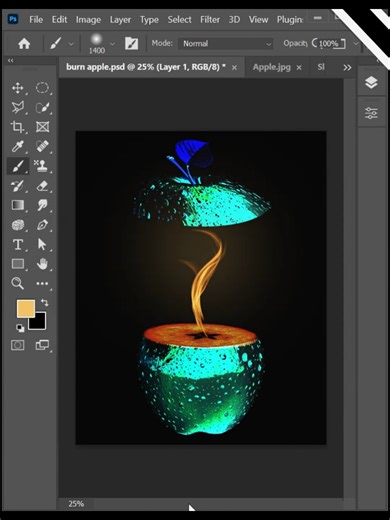Screen dimensions: 390x520
Task: Select the Eraser tool
Action: pos(42,186)
